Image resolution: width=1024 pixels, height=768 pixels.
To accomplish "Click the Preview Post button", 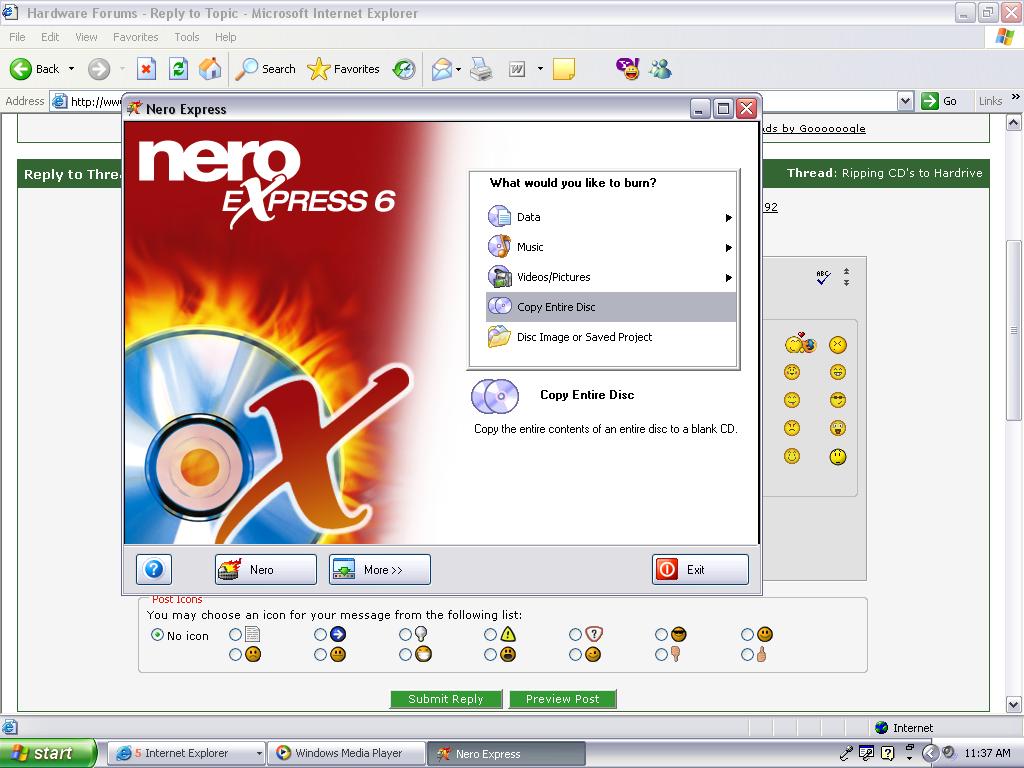I will 562,699.
